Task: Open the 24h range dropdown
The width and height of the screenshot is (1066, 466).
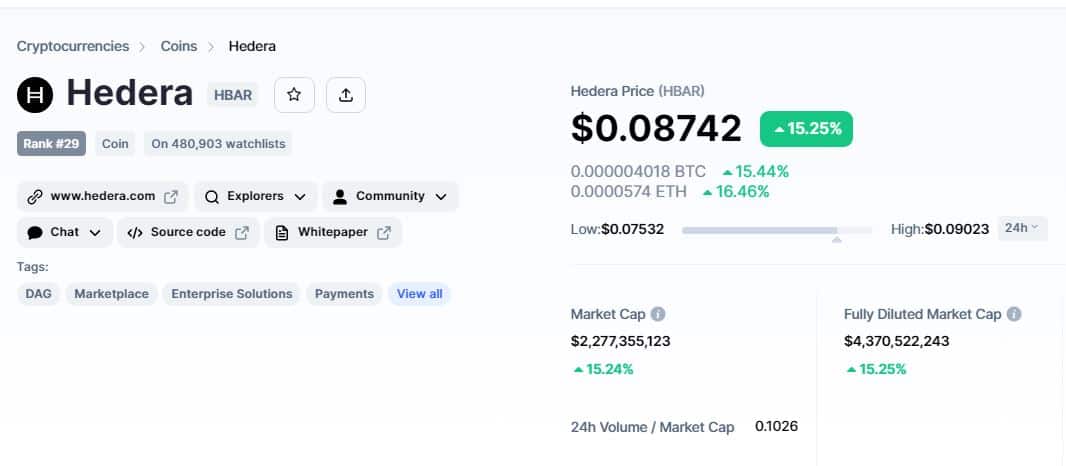Action: [x=1022, y=229]
